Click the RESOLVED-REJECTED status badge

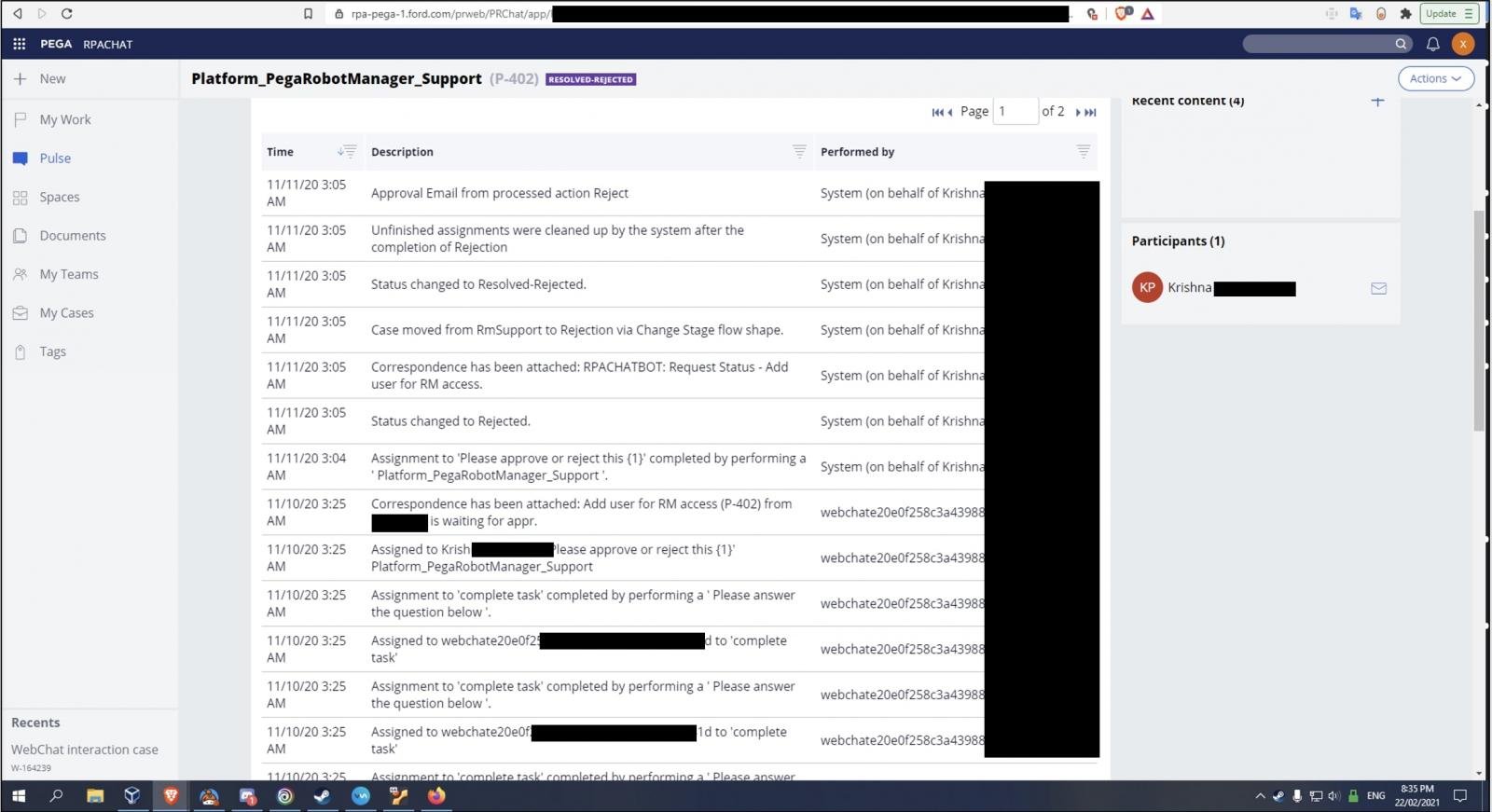point(590,79)
